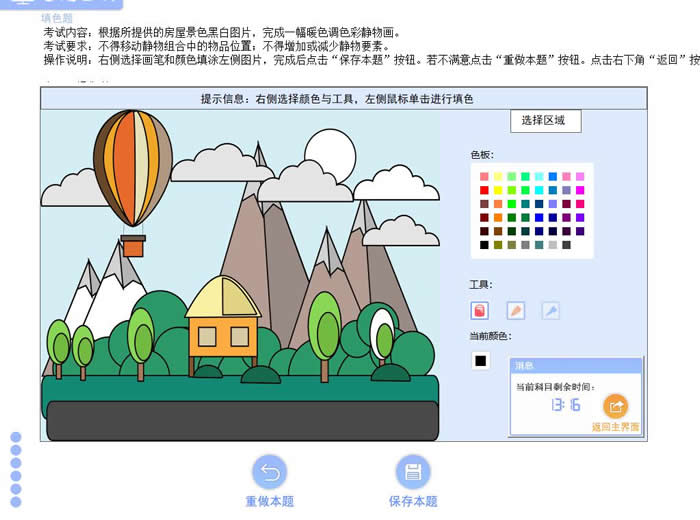Click the top dot in left sidebar

[16, 437]
